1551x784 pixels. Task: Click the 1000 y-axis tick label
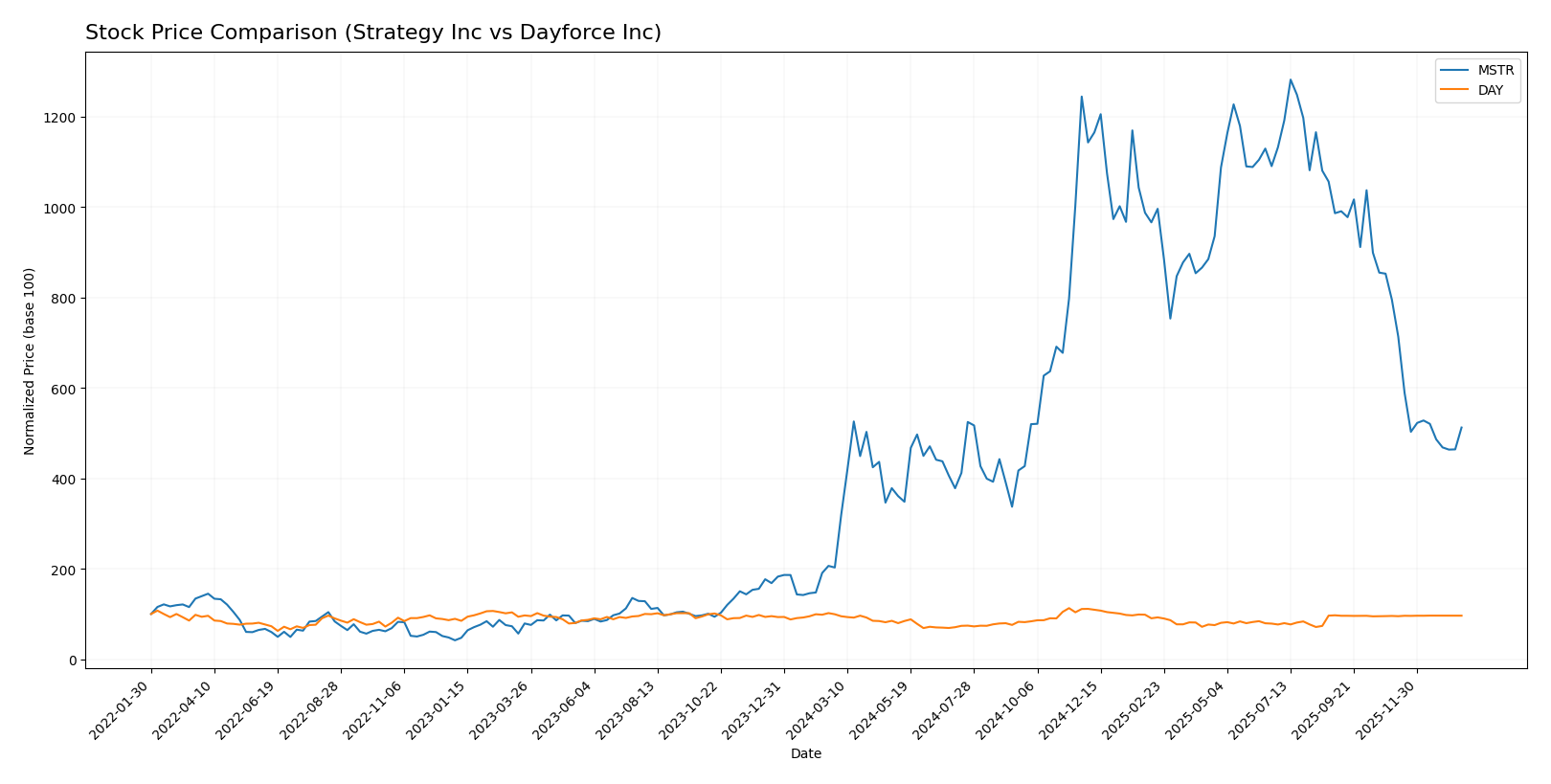pos(59,208)
